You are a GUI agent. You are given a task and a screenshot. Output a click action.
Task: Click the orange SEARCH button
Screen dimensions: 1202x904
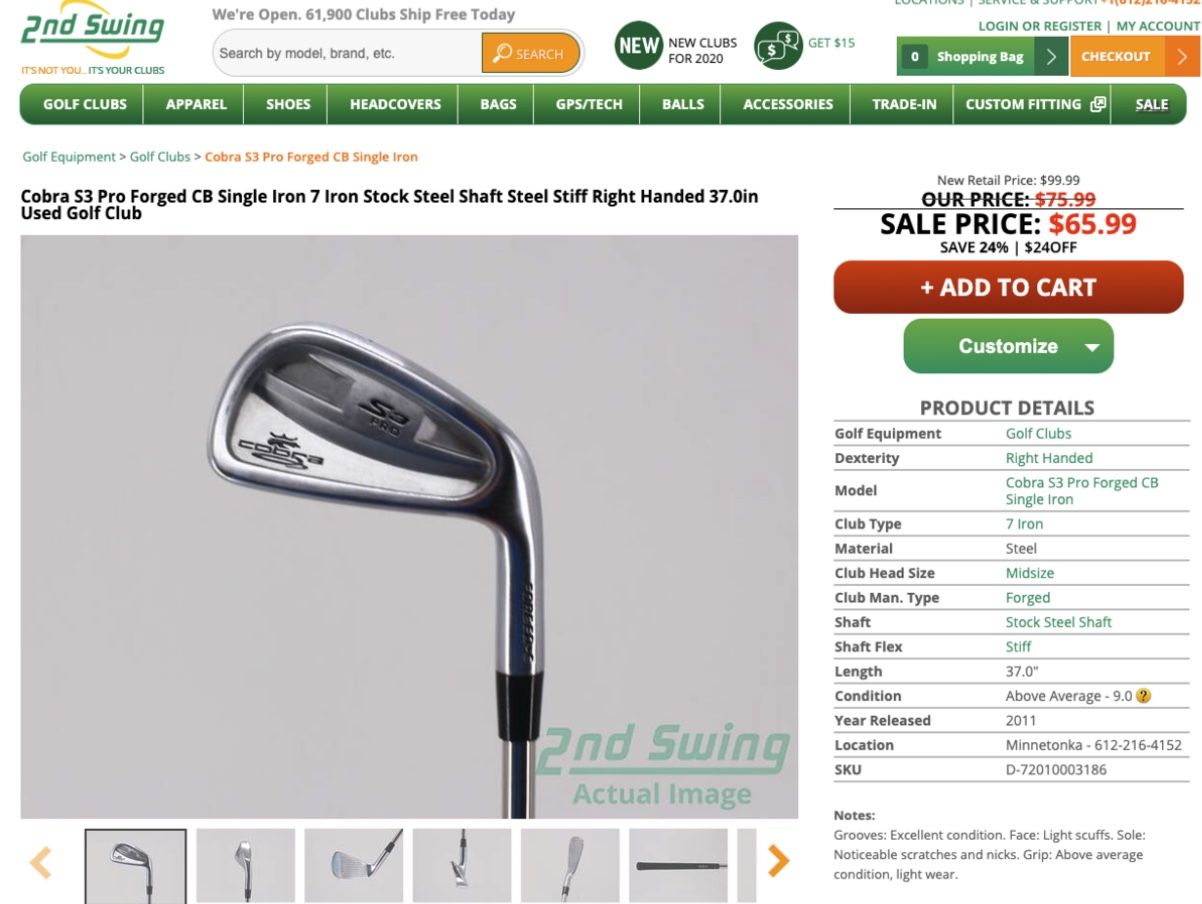(530, 53)
